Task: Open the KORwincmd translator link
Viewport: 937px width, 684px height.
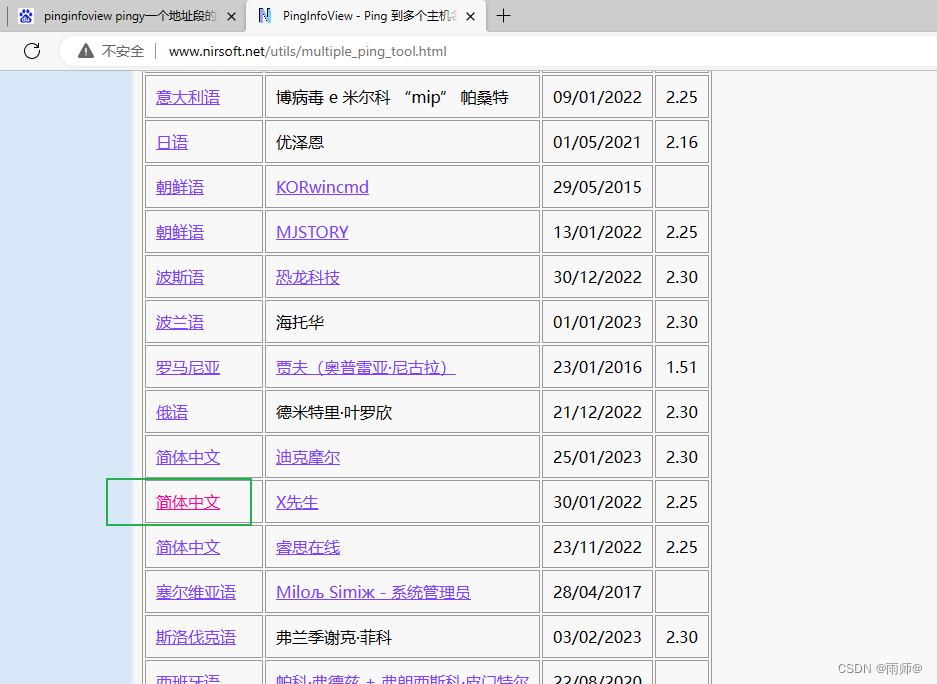Action: (322, 186)
